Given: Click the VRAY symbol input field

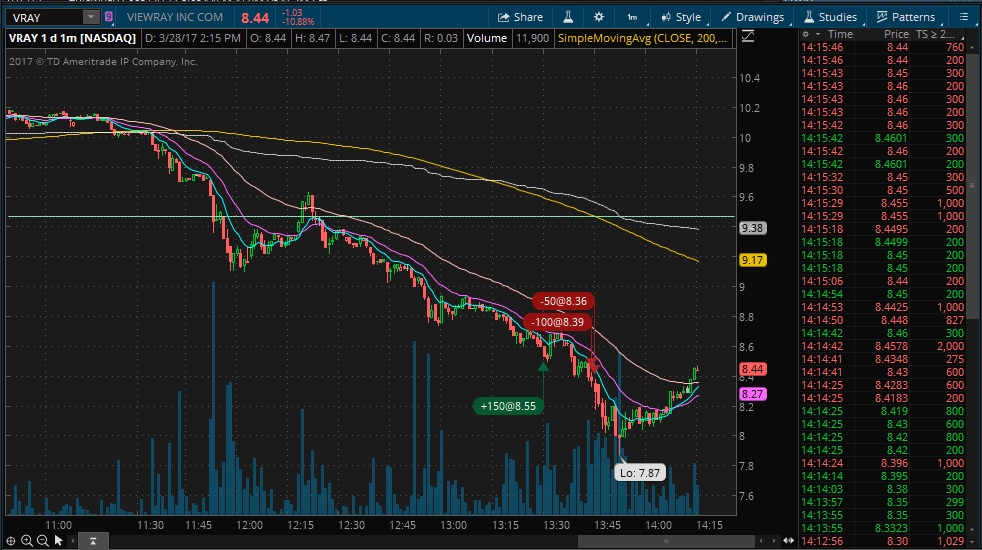Looking at the screenshot, I should (x=46, y=17).
